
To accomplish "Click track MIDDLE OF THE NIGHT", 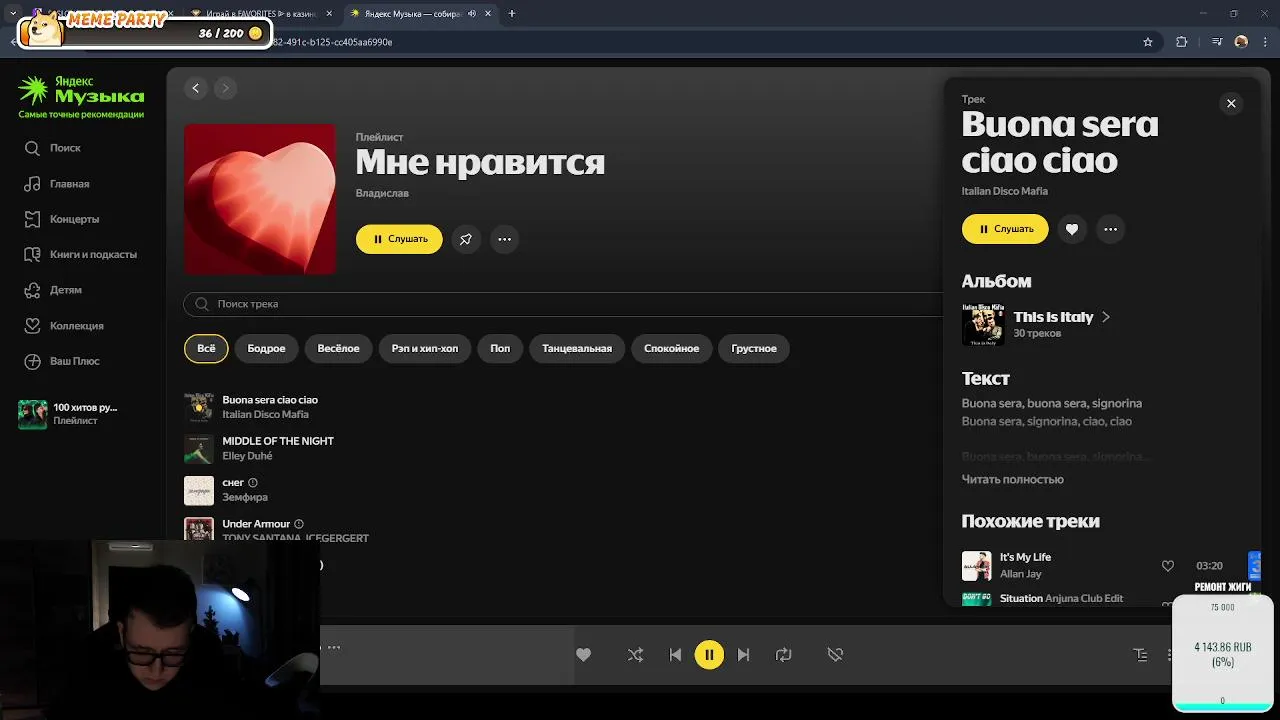I will pyautogui.click(x=278, y=441).
